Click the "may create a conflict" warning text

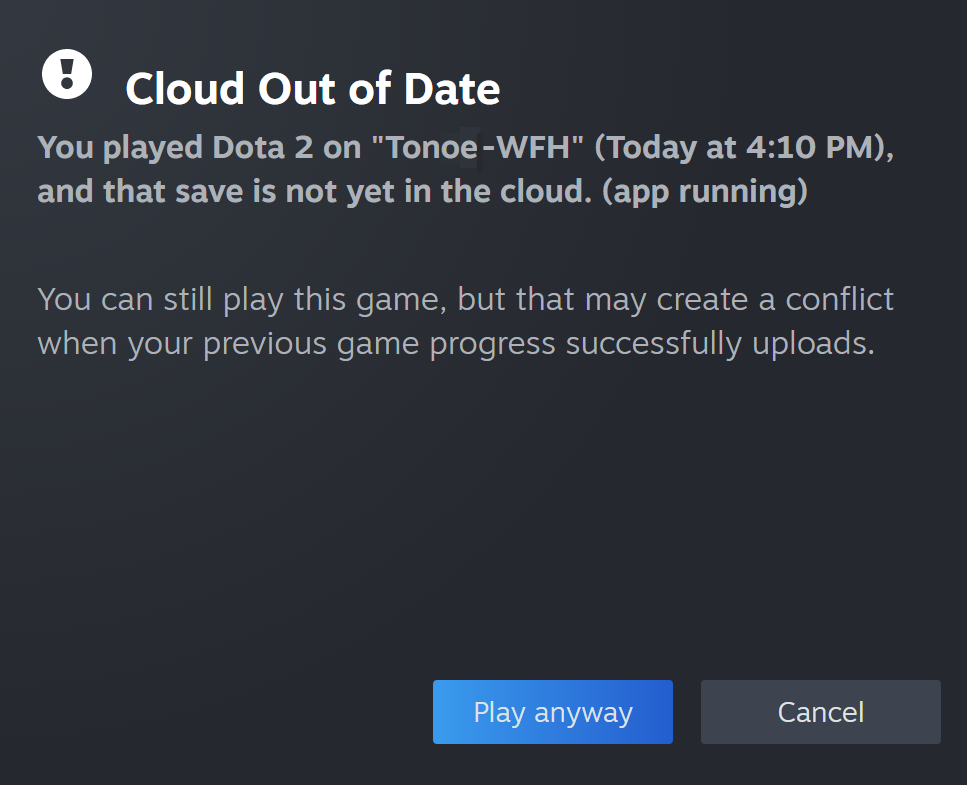point(739,300)
